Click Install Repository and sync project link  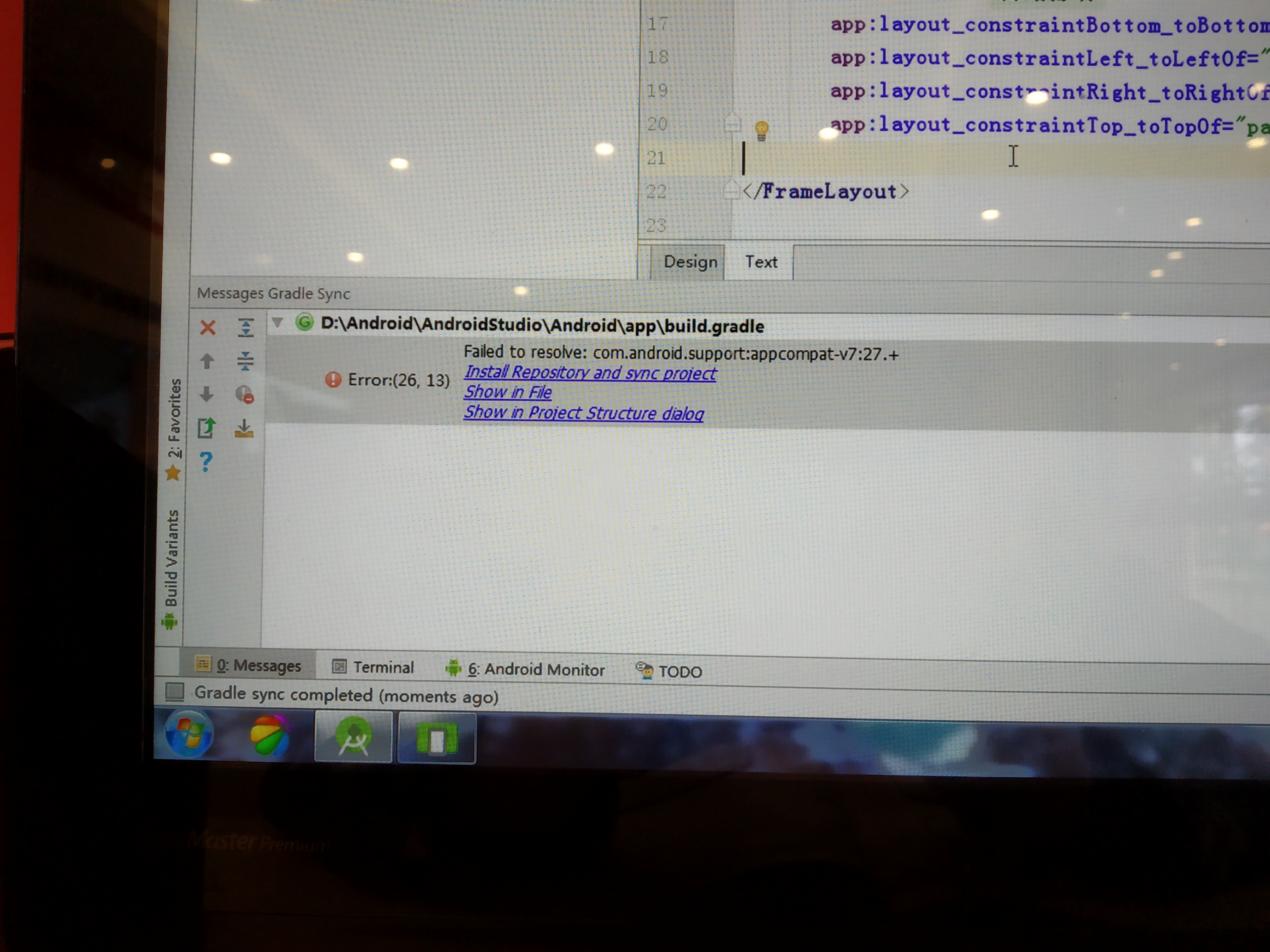(590, 373)
